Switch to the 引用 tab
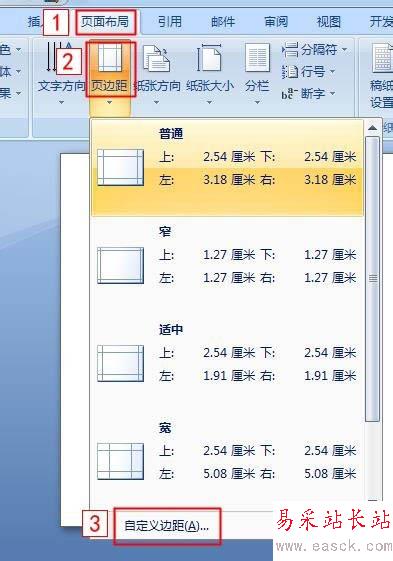Screen dimensions: 393x561 [170, 22]
